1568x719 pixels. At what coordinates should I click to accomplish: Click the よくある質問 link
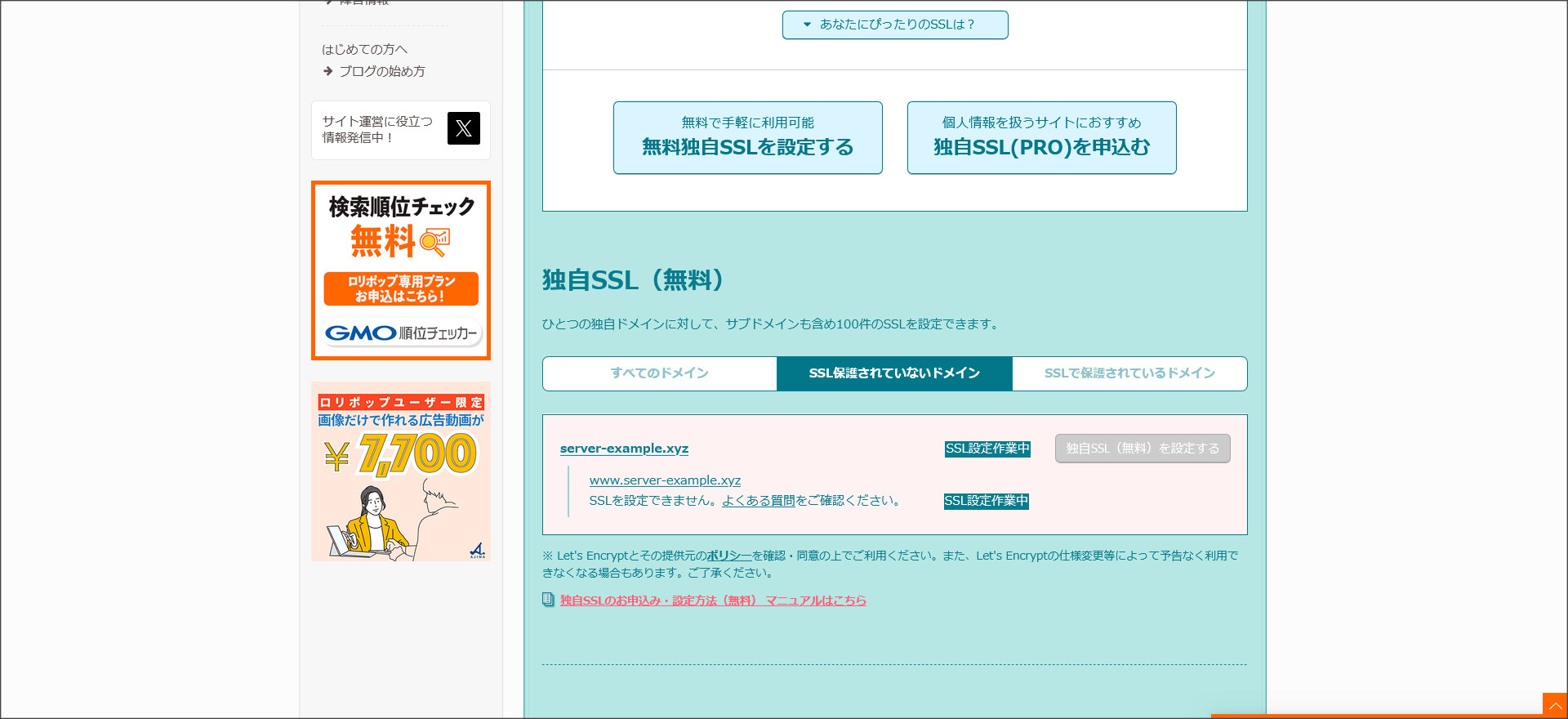[758, 501]
